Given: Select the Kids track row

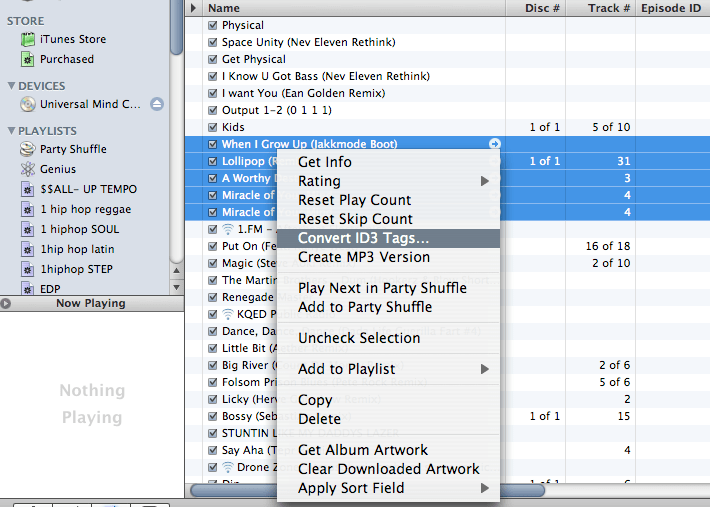Looking at the screenshot, I should (447, 127).
